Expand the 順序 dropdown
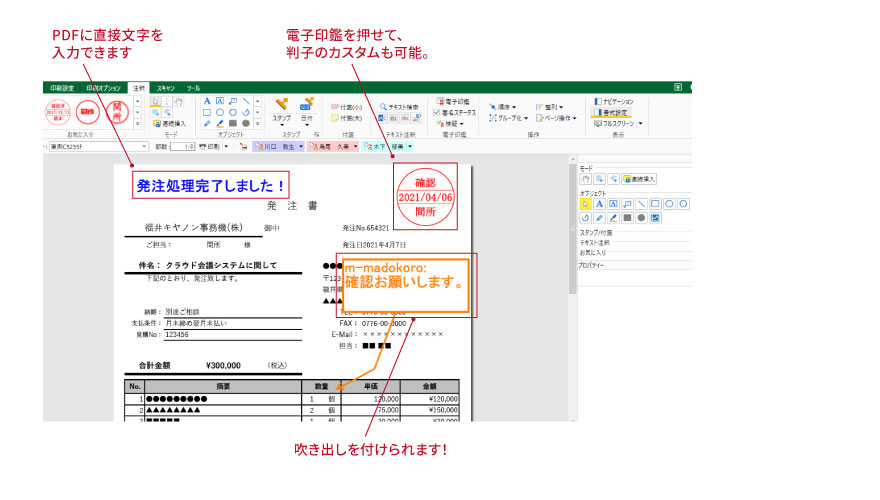This screenshot has height=500, width=880. [x=503, y=107]
